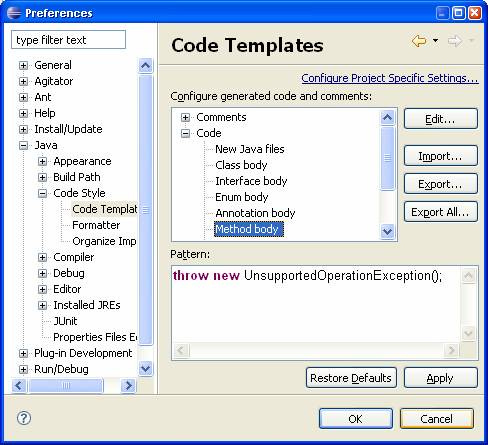Select the General preferences label
The height and width of the screenshot is (445, 488).
tap(53, 65)
